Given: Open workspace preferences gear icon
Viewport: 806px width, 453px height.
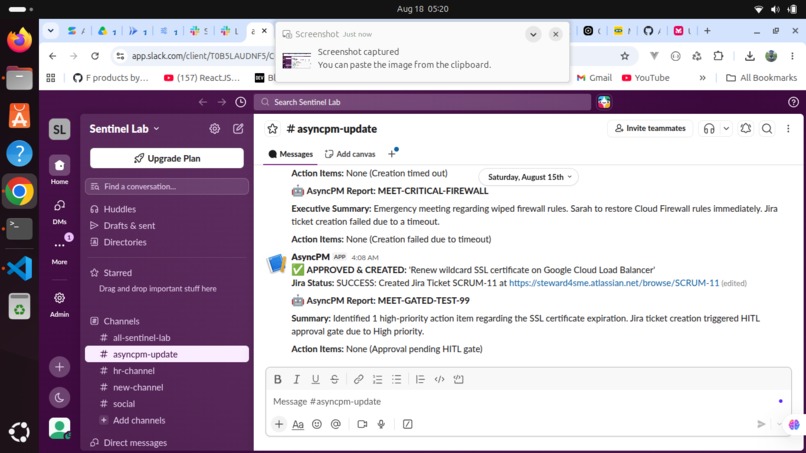Looking at the screenshot, I should coord(214,129).
